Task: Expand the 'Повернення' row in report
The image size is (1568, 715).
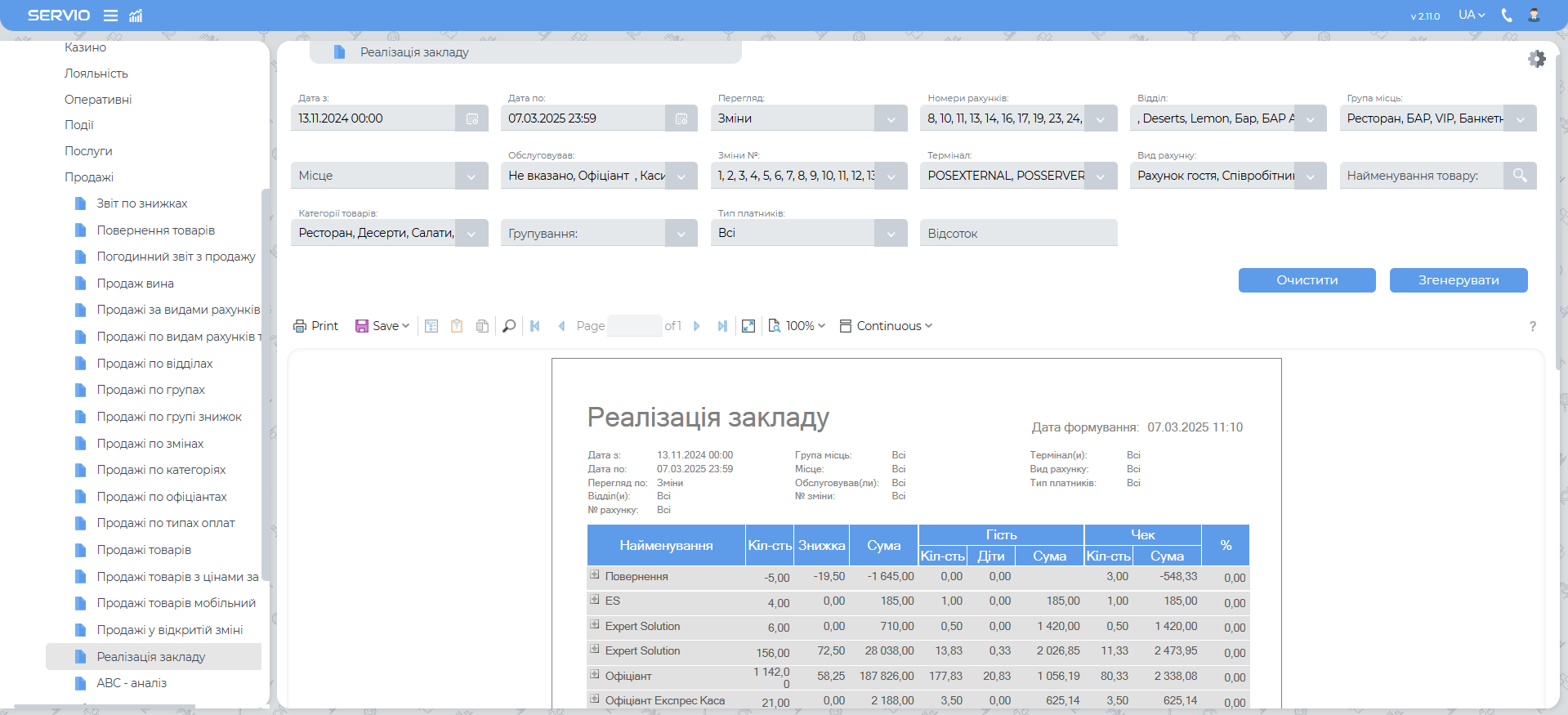Action: tap(595, 575)
